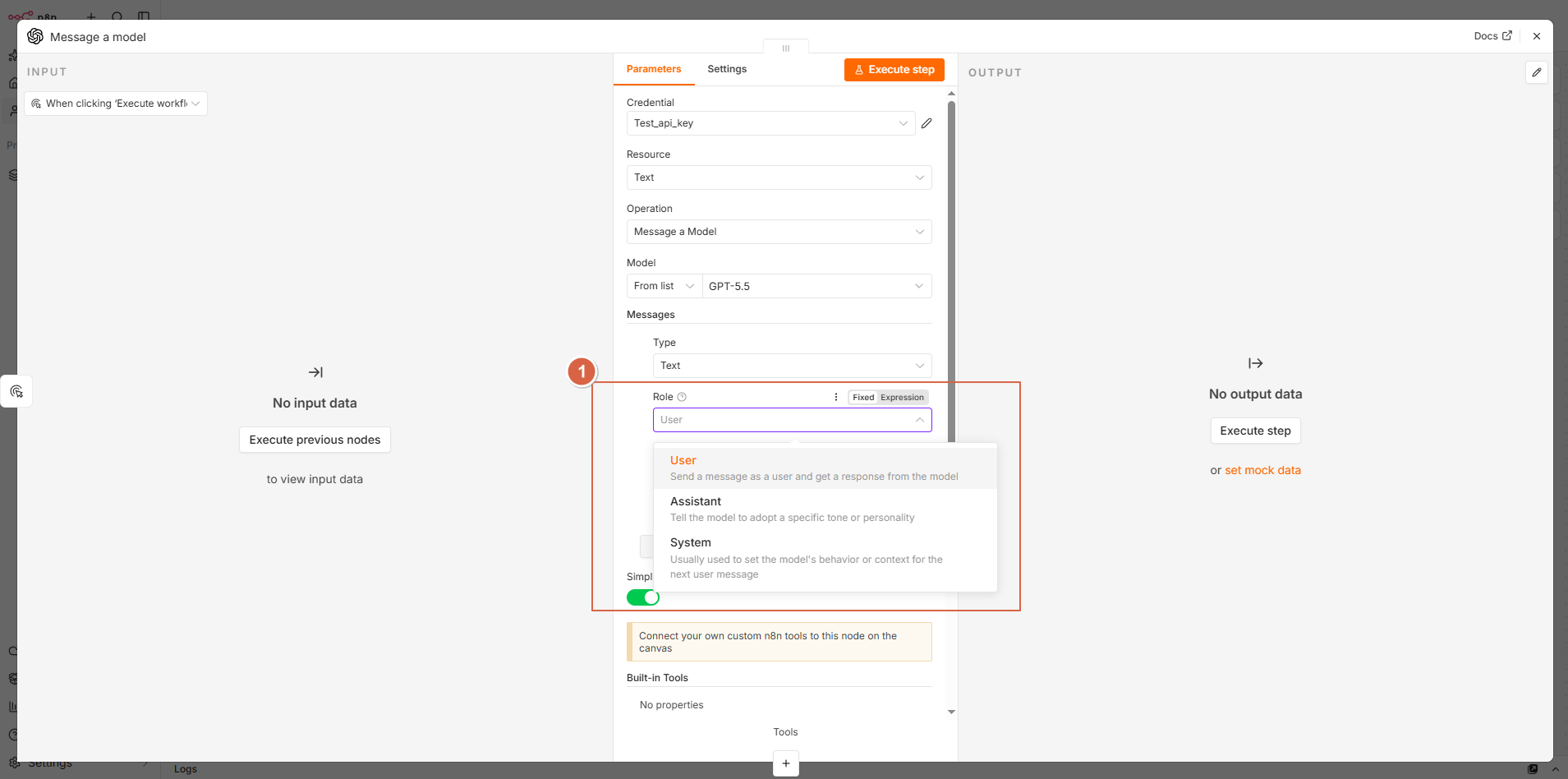This screenshot has height=779, width=1568.
Task: Click the Built-in Tools section heading
Action: click(657, 678)
